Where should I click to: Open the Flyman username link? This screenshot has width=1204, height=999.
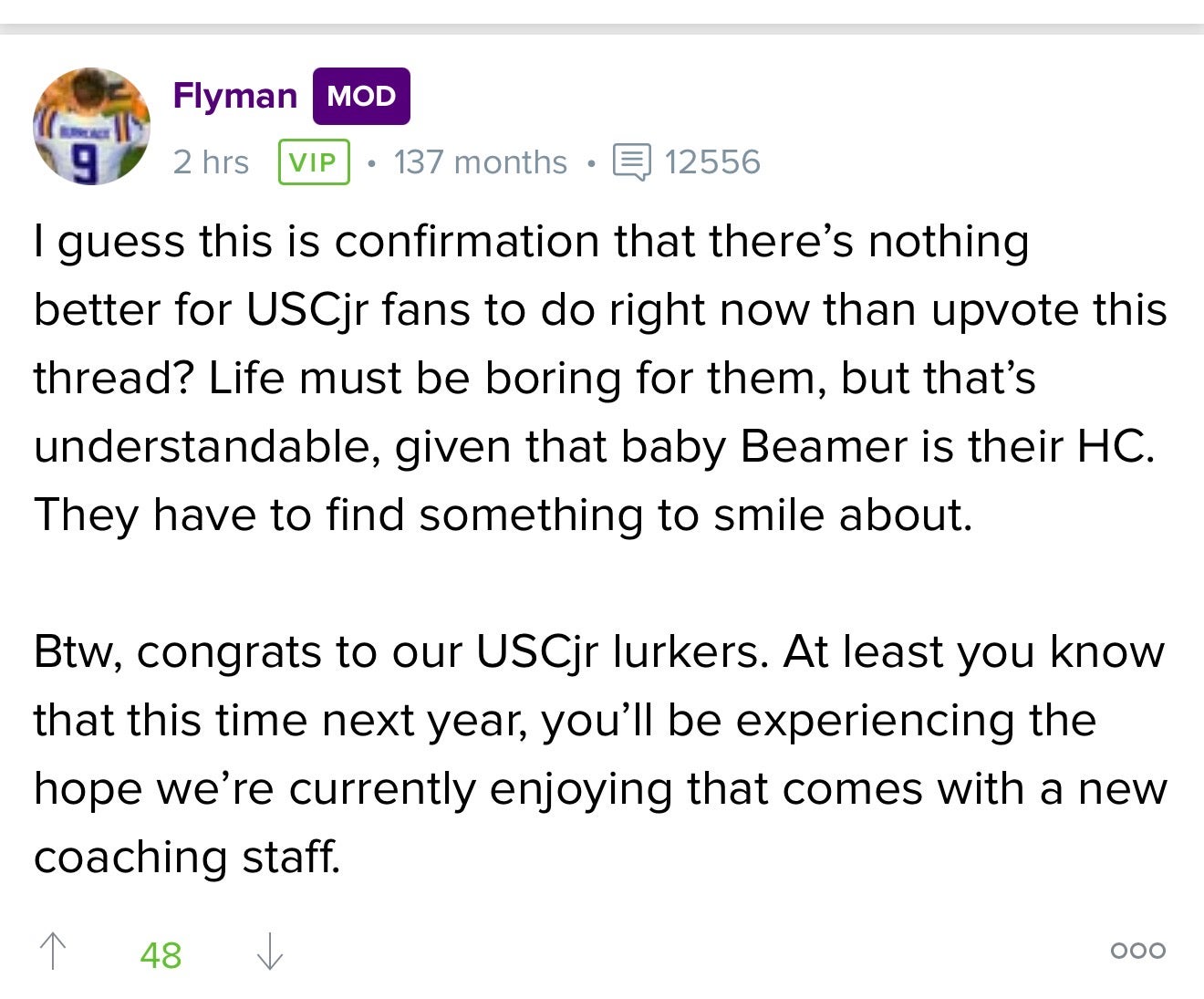pyautogui.click(x=235, y=96)
